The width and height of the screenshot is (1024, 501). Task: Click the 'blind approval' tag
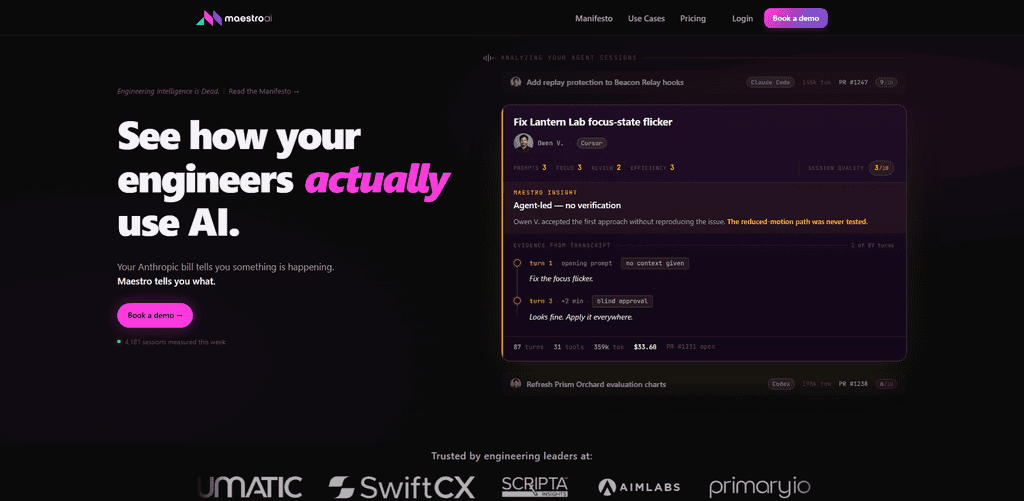click(x=622, y=301)
